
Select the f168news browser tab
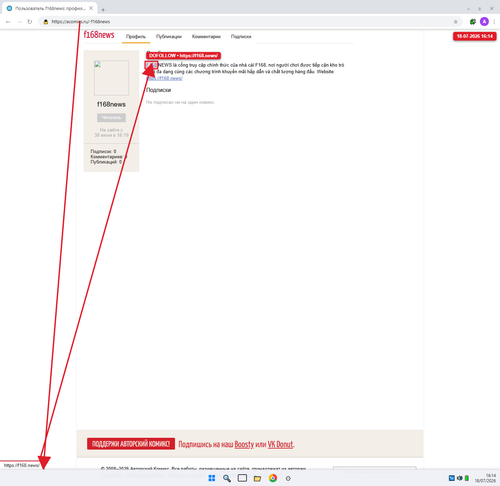click(x=50, y=8)
